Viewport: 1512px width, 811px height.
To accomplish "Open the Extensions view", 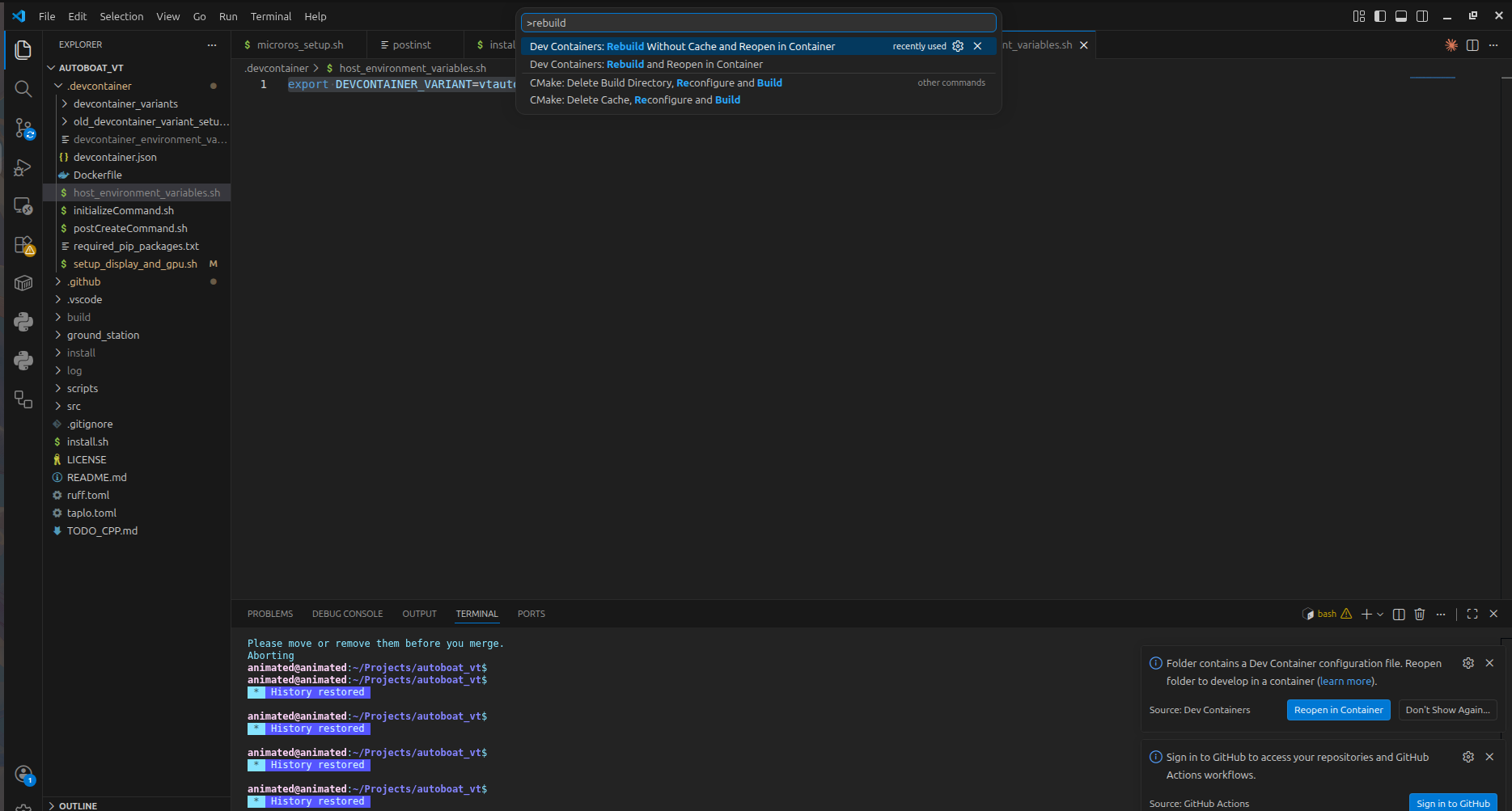I will pos(23,245).
